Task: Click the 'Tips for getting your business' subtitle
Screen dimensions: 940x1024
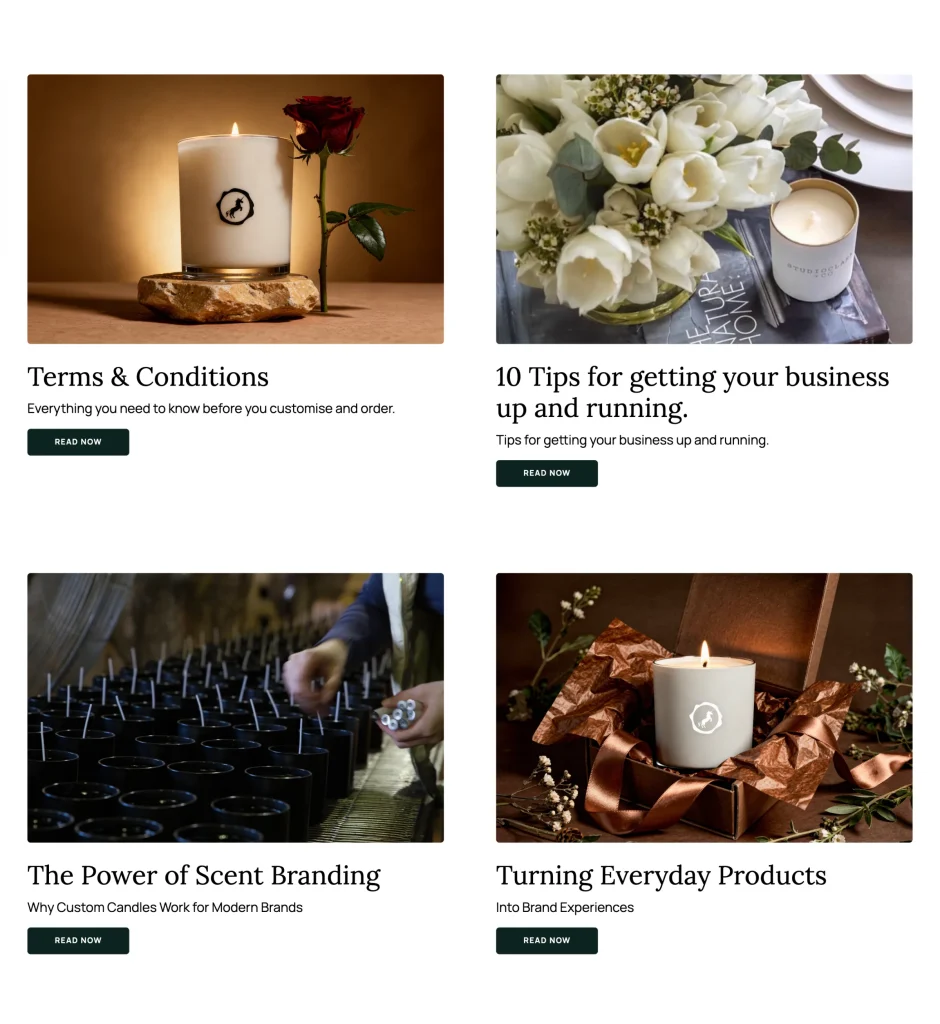Action: [632, 440]
